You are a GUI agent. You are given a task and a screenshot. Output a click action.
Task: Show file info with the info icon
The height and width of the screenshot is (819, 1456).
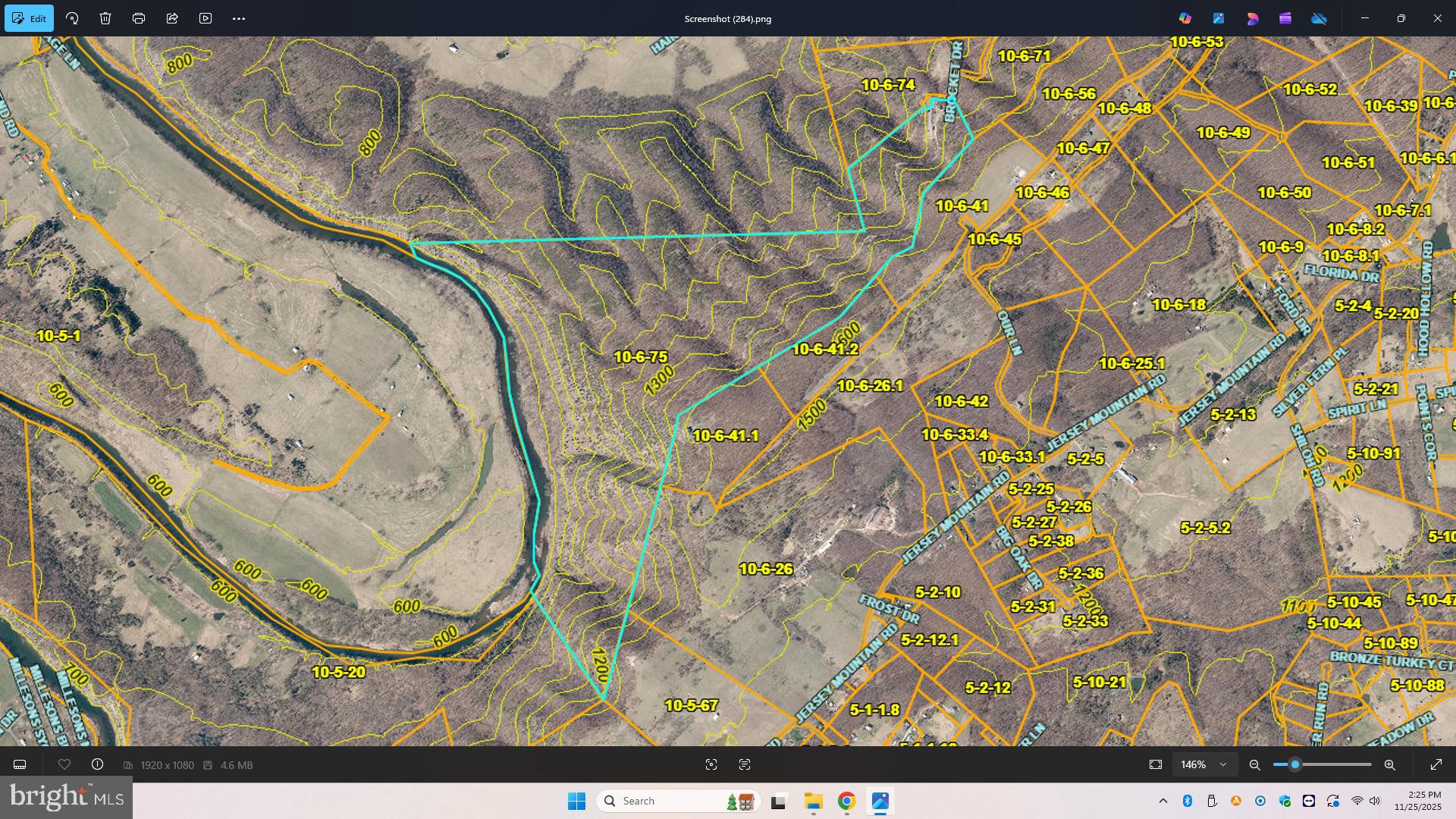[98, 764]
